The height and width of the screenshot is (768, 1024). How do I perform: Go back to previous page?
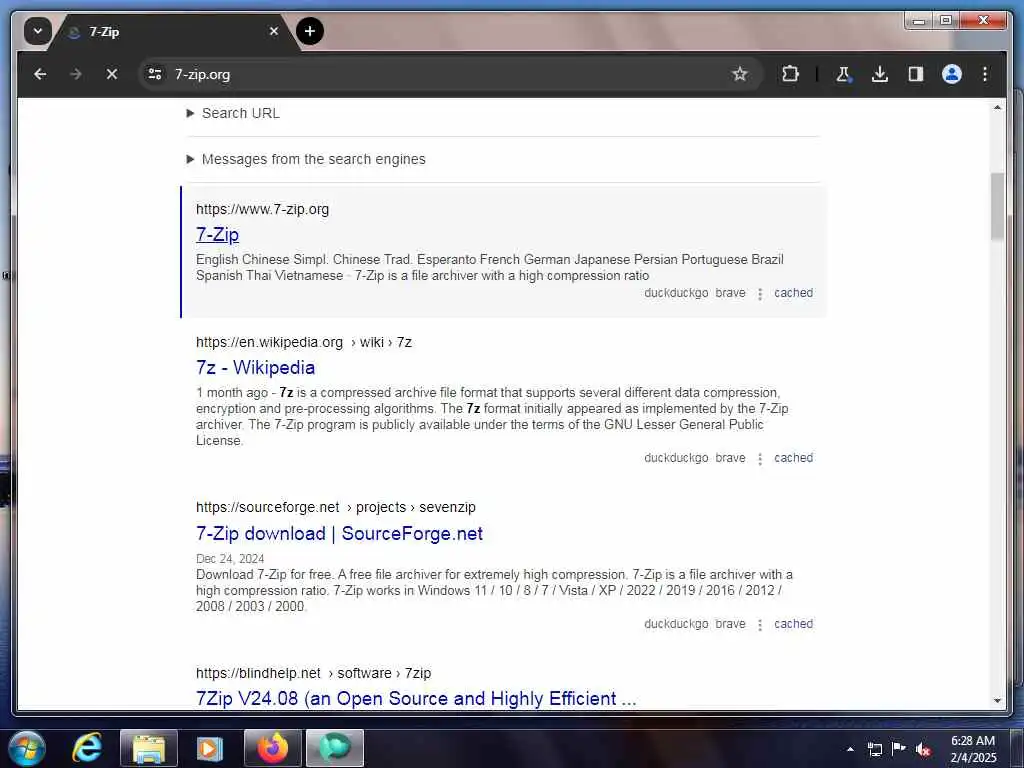click(x=40, y=74)
